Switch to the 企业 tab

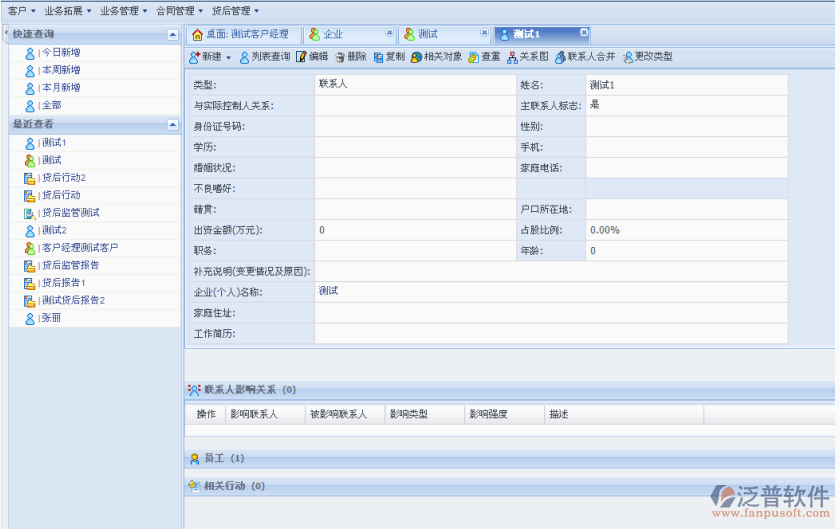(334, 34)
